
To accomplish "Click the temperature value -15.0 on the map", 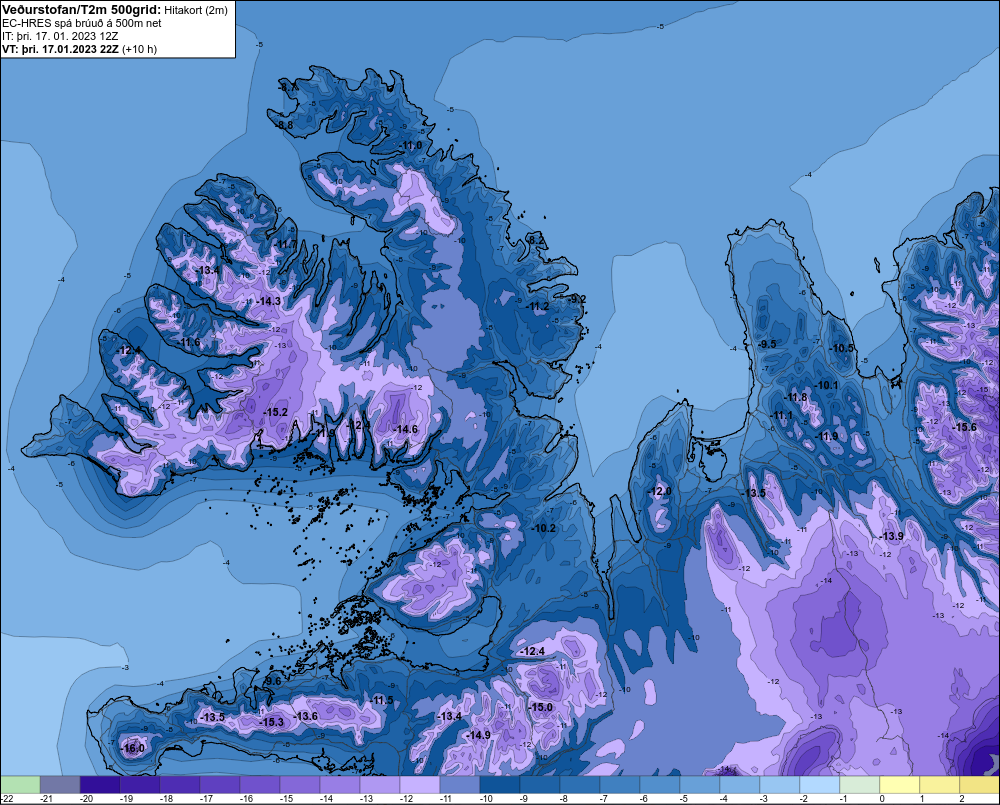I will coord(541,707).
